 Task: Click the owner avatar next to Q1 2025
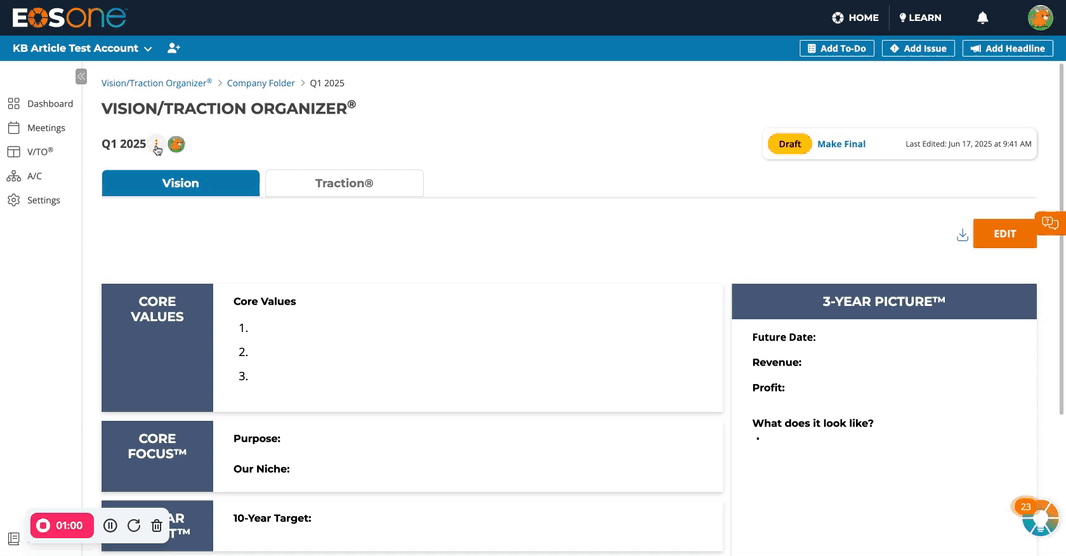pyautogui.click(x=176, y=143)
